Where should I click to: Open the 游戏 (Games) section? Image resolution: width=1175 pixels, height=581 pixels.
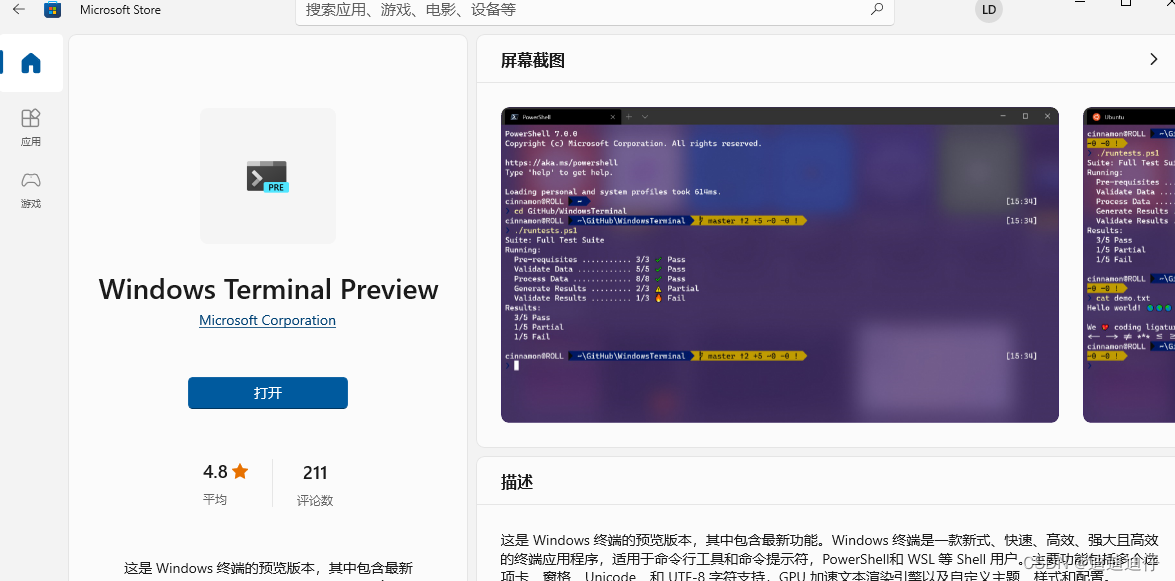click(x=31, y=190)
